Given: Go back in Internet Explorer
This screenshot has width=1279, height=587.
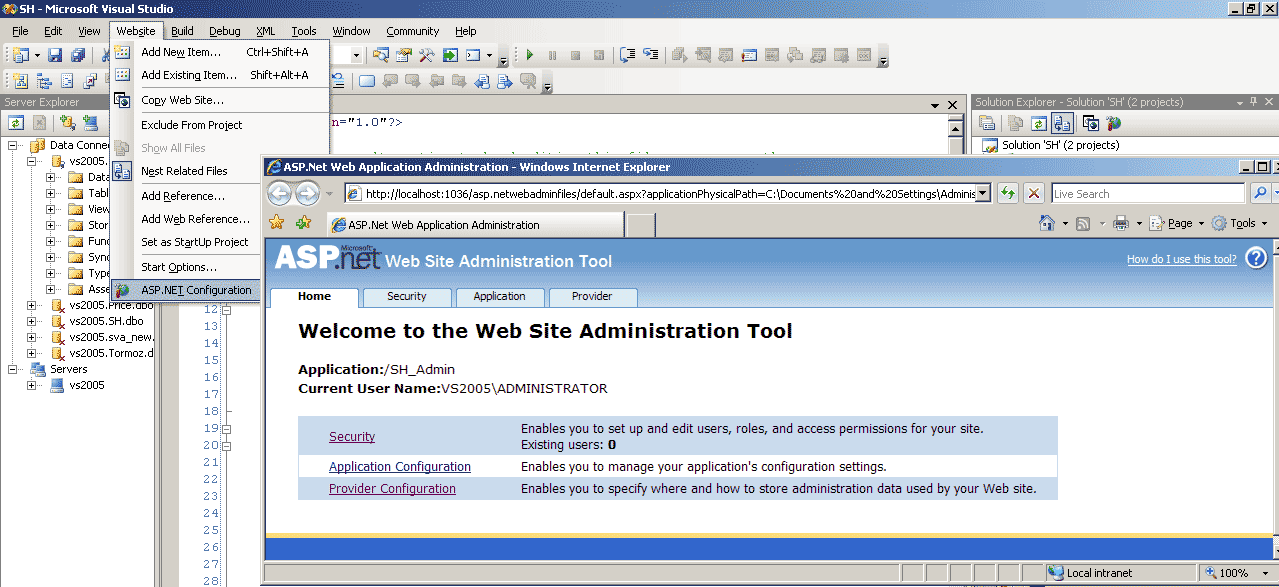Looking at the screenshot, I should [280, 194].
